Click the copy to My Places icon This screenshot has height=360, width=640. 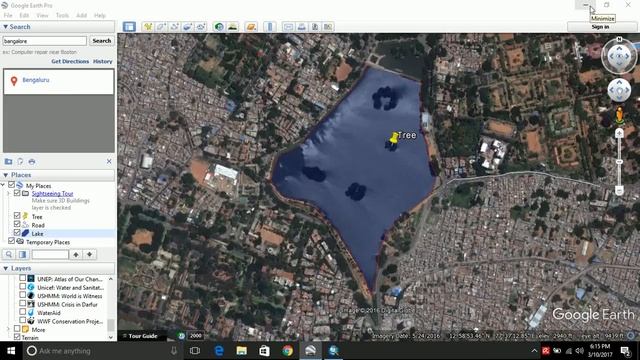(x=20, y=162)
